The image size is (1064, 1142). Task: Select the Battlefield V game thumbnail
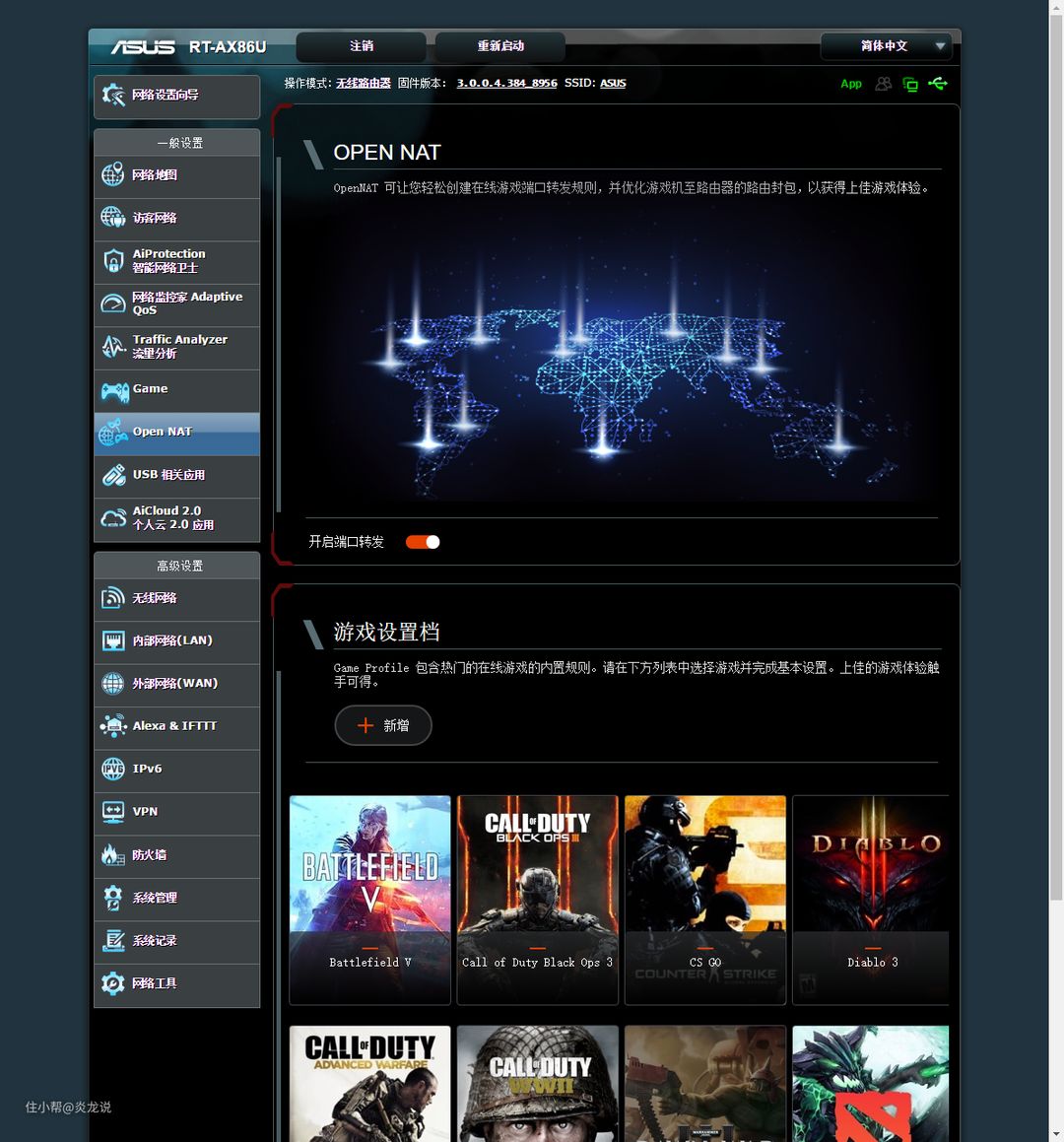370,899
